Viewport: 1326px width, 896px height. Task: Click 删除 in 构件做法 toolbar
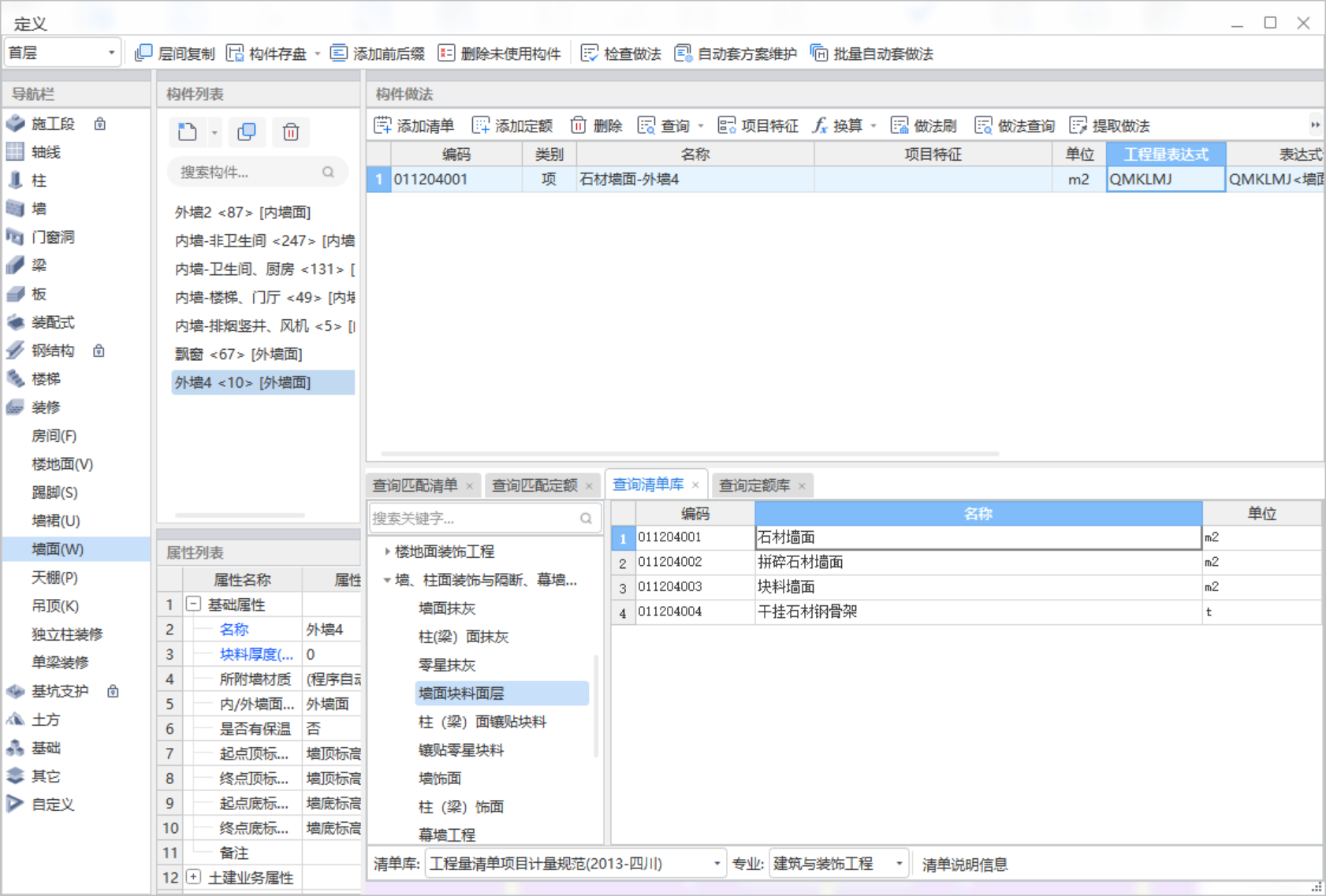(x=597, y=125)
